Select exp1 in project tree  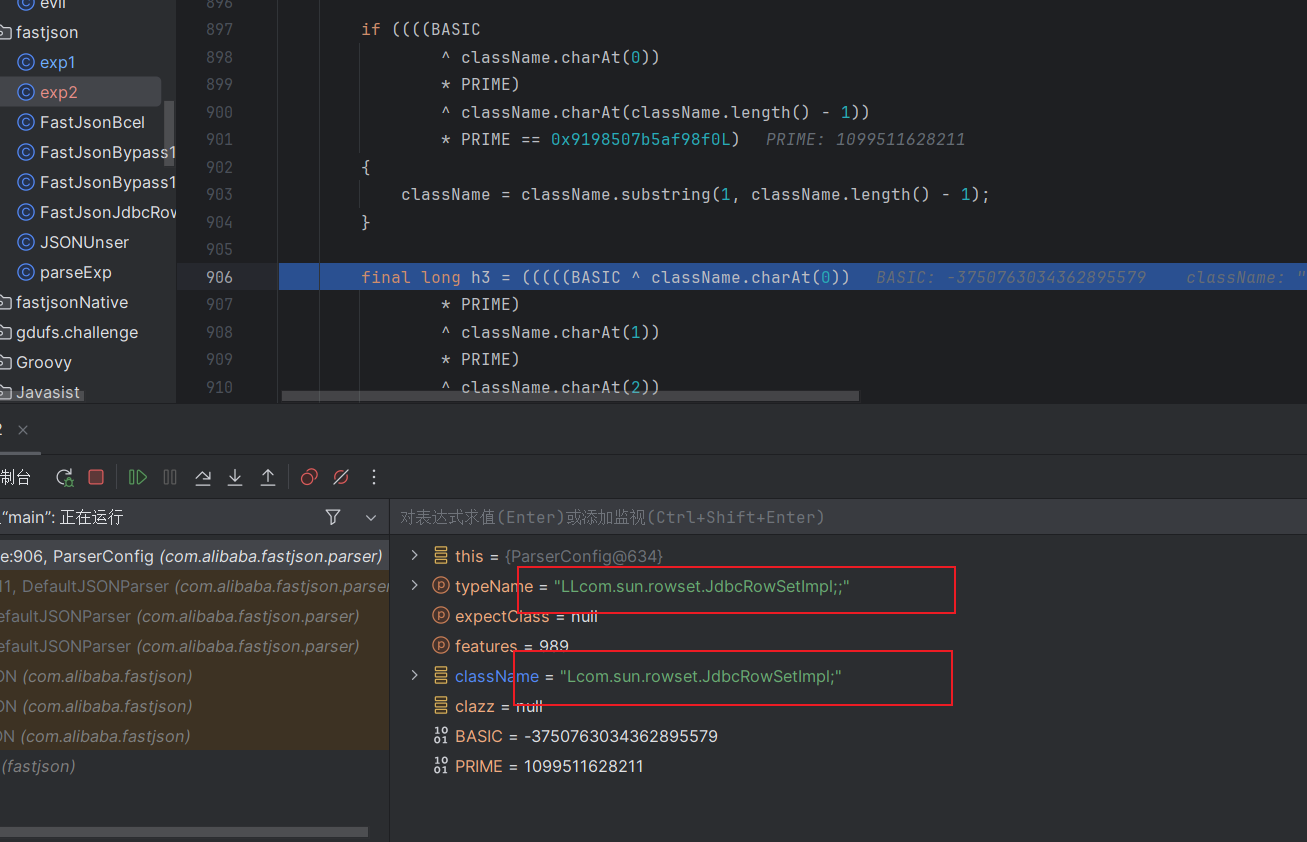click(57, 62)
